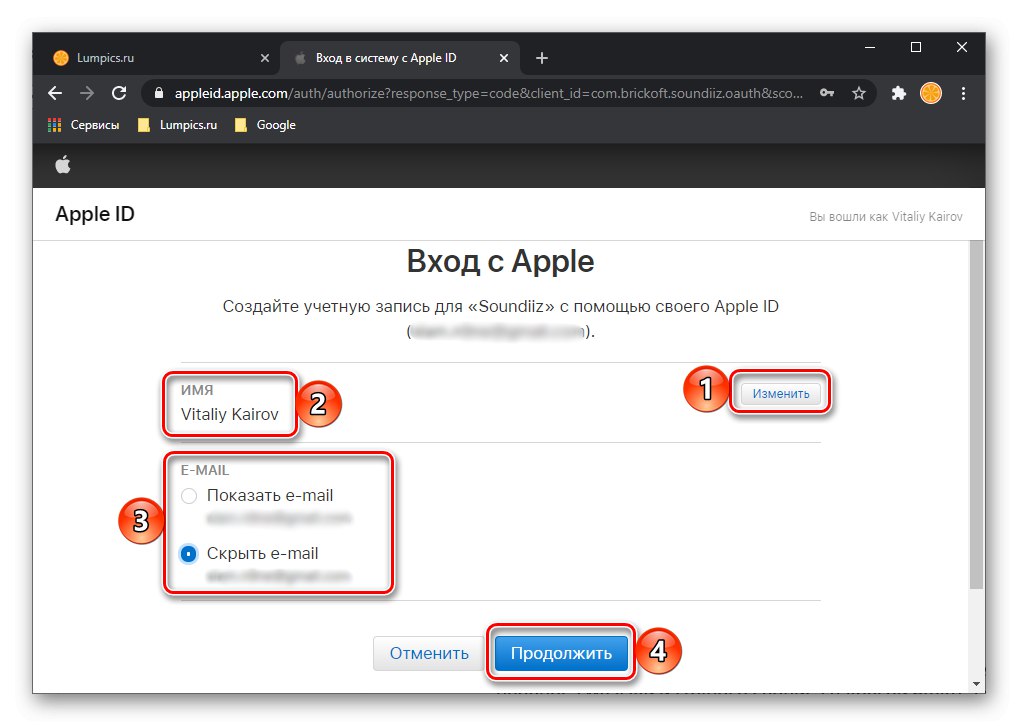Open the saved passwords key icon
The width and height of the screenshot is (1018, 726).
pos(826,94)
